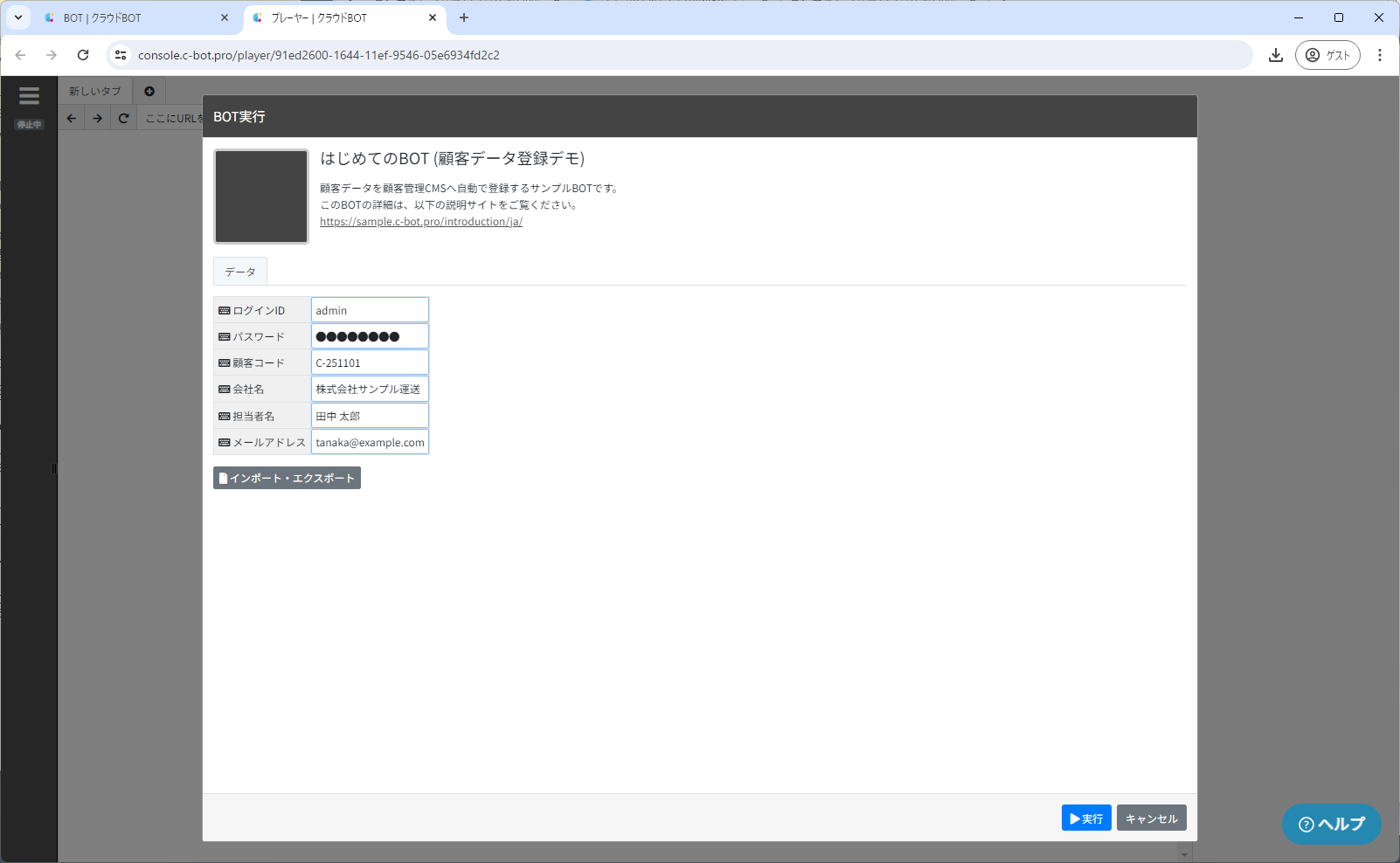This screenshot has width=1400, height=863.
Task: Click the player back arrow icon
Action: click(x=72, y=118)
